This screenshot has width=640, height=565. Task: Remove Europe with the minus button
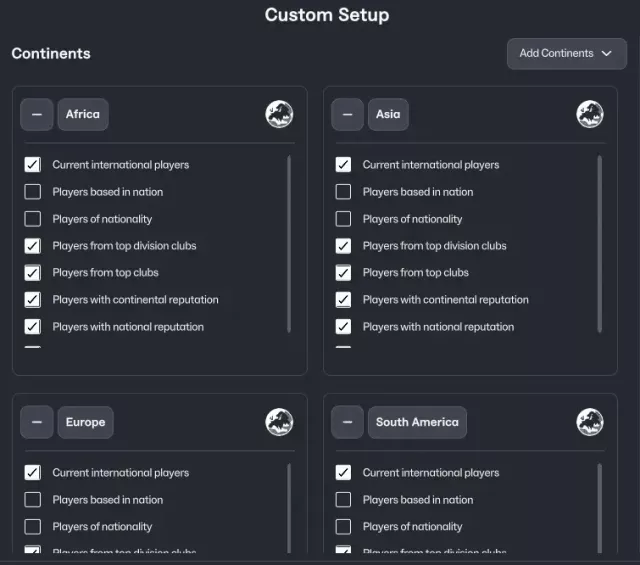(x=37, y=422)
